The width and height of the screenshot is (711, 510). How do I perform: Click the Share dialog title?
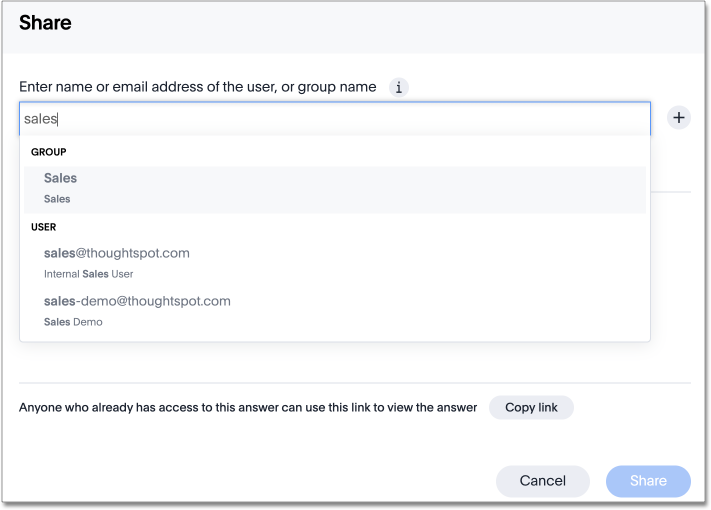tap(45, 23)
